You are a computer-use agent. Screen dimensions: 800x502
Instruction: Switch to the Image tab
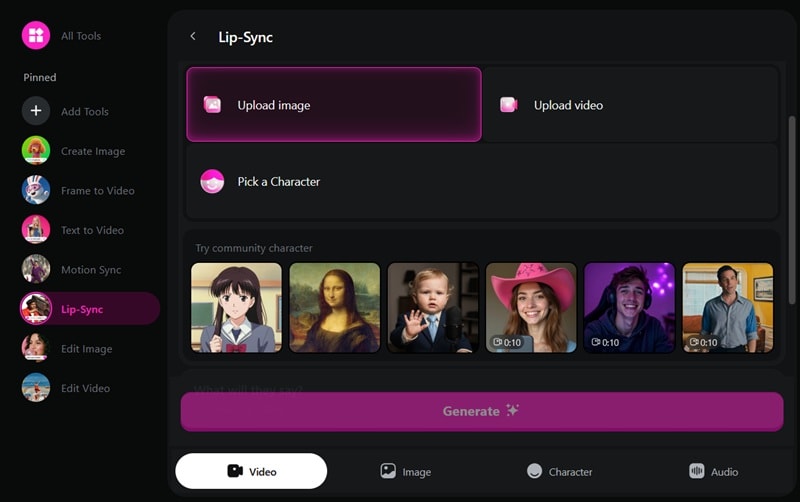point(406,471)
